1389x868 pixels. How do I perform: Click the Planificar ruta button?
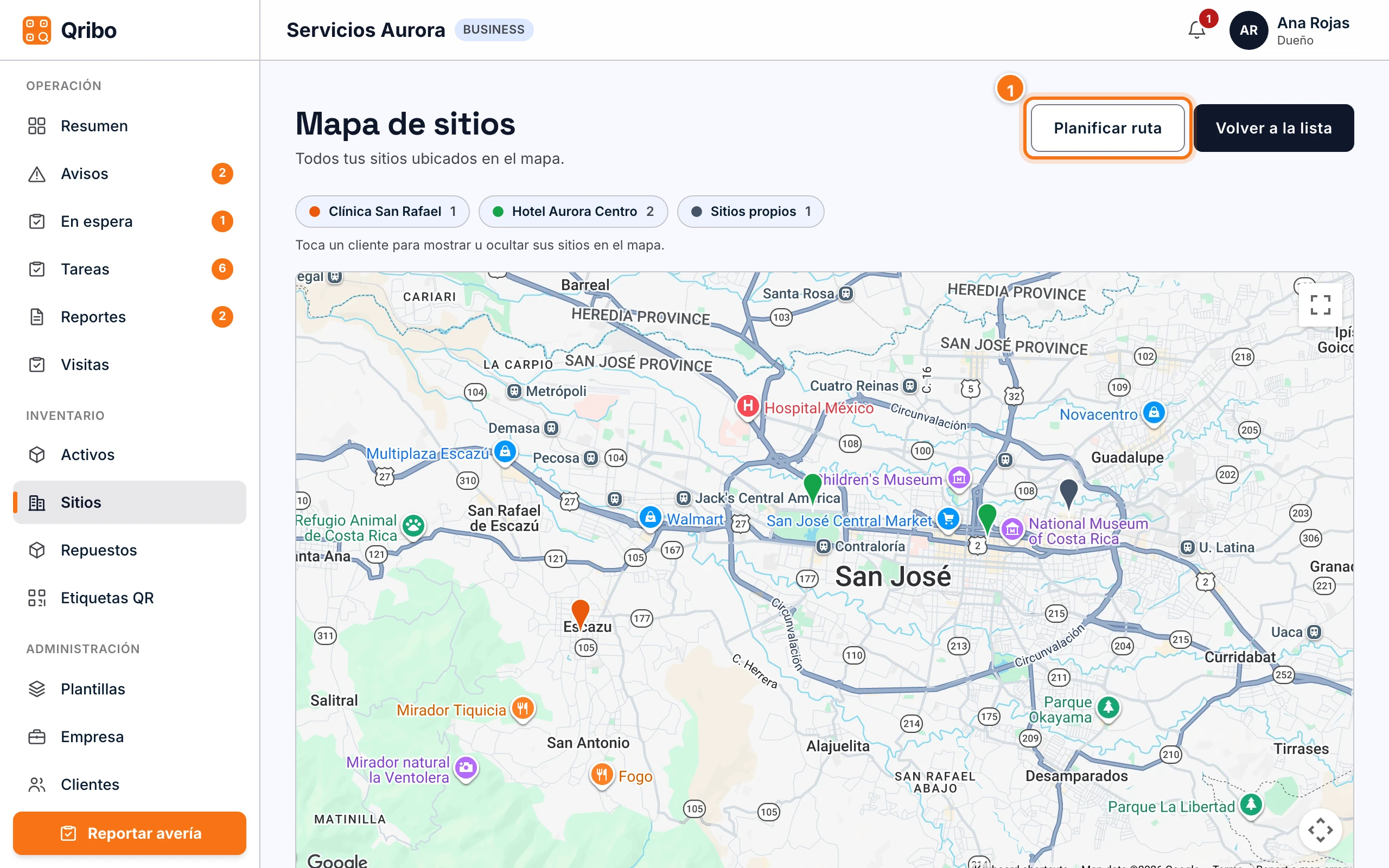pyautogui.click(x=1108, y=128)
